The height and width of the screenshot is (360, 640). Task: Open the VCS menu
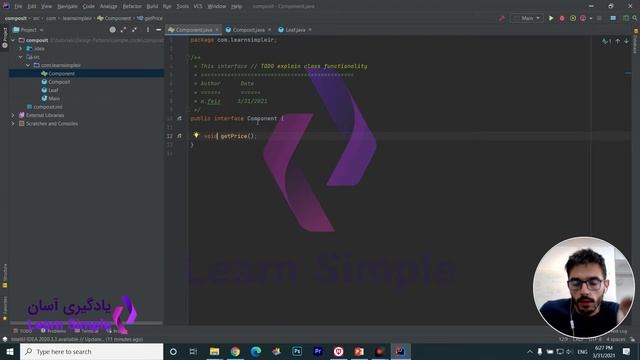pyautogui.click(x=198, y=6)
